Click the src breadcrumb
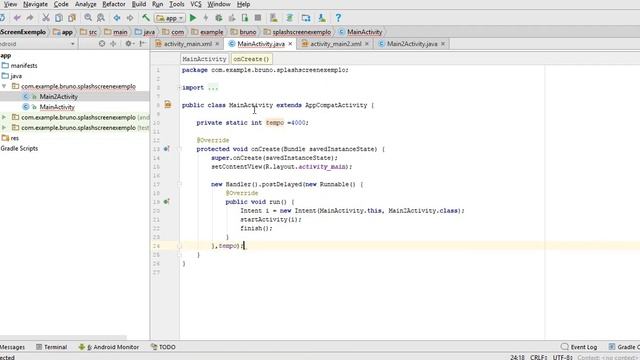Image resolution: width=640 pixels, height=360 pixels. tap(89, 32)
